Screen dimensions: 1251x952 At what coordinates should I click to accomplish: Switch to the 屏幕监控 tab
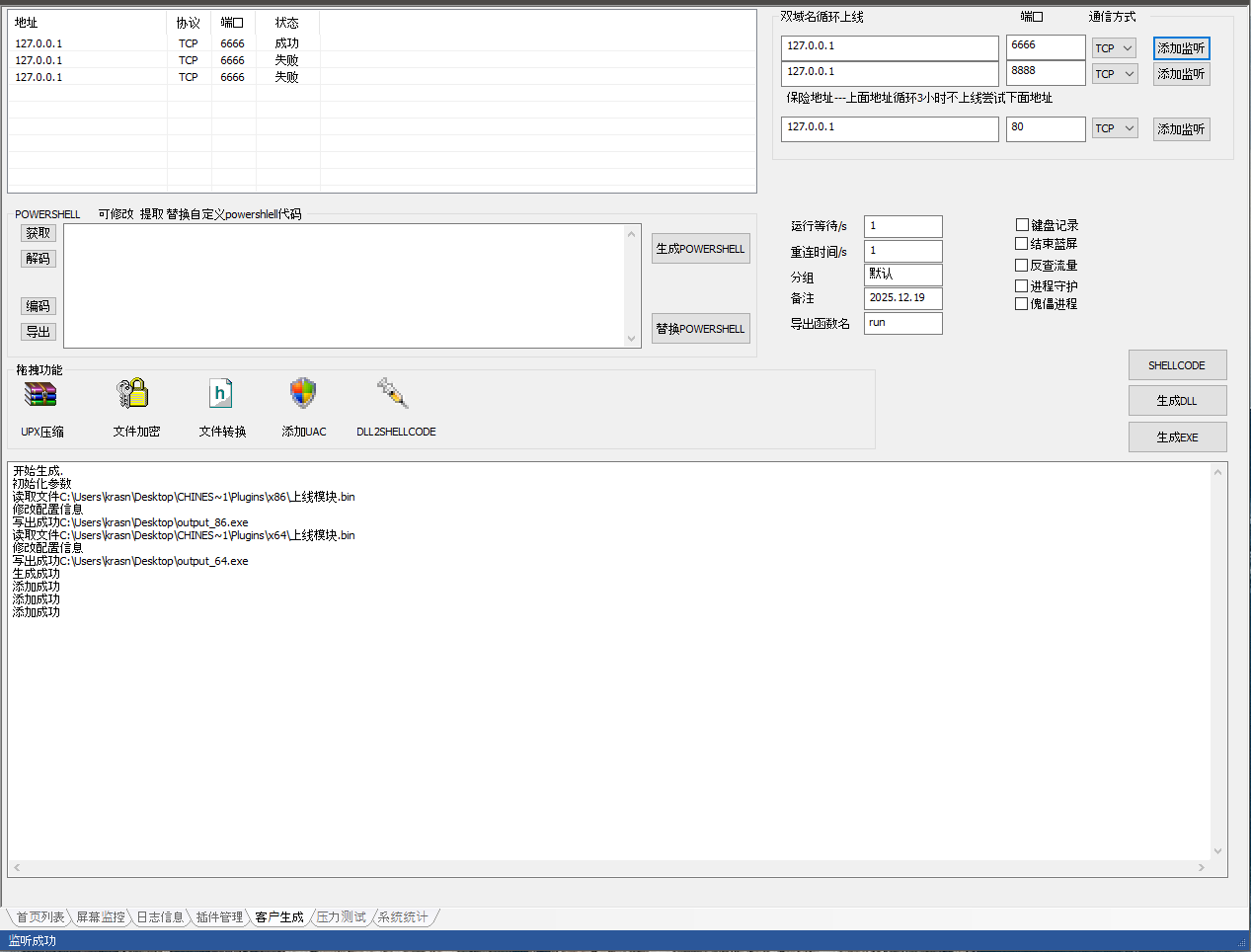(101, 917)
